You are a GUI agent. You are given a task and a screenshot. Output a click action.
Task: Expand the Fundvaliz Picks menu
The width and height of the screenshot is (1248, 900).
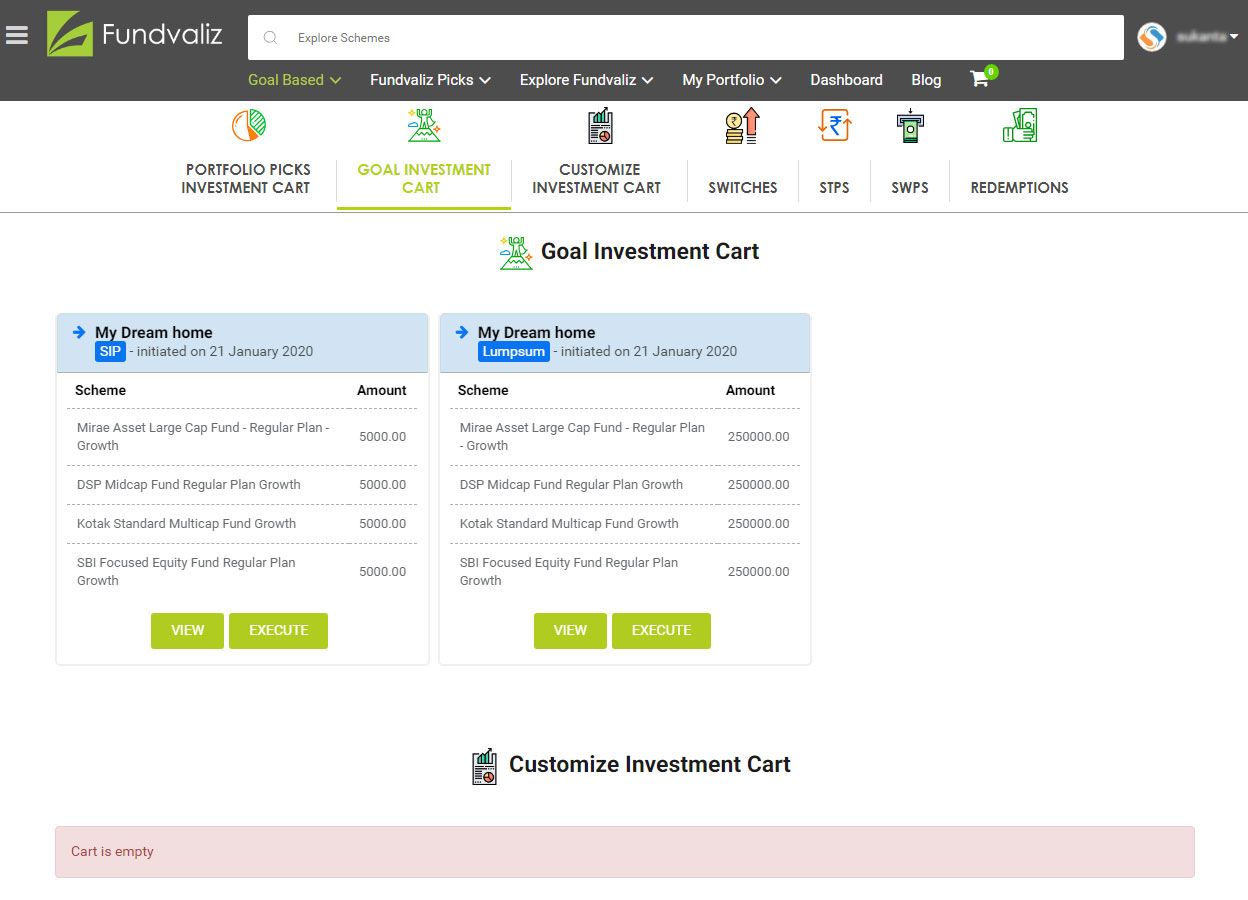point(430,80)
